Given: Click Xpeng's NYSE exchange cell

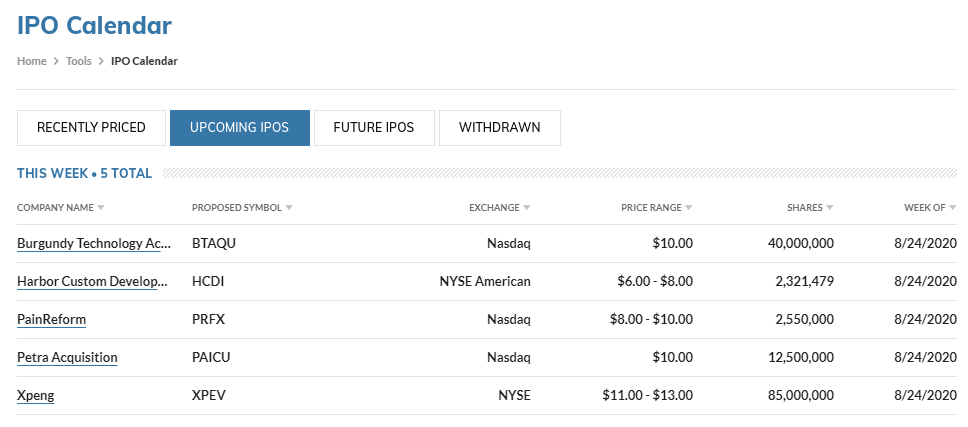Looking at the screenshot, I should 514,396.
